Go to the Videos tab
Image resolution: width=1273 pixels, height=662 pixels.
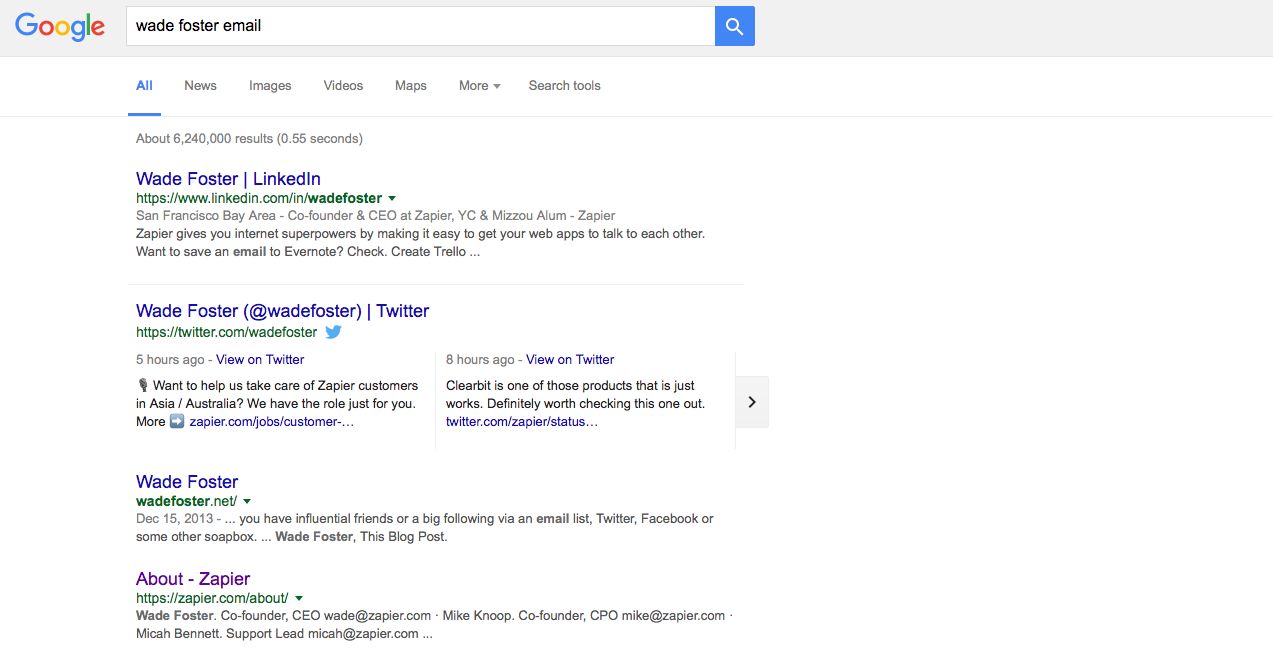click(x=343, y=86)
